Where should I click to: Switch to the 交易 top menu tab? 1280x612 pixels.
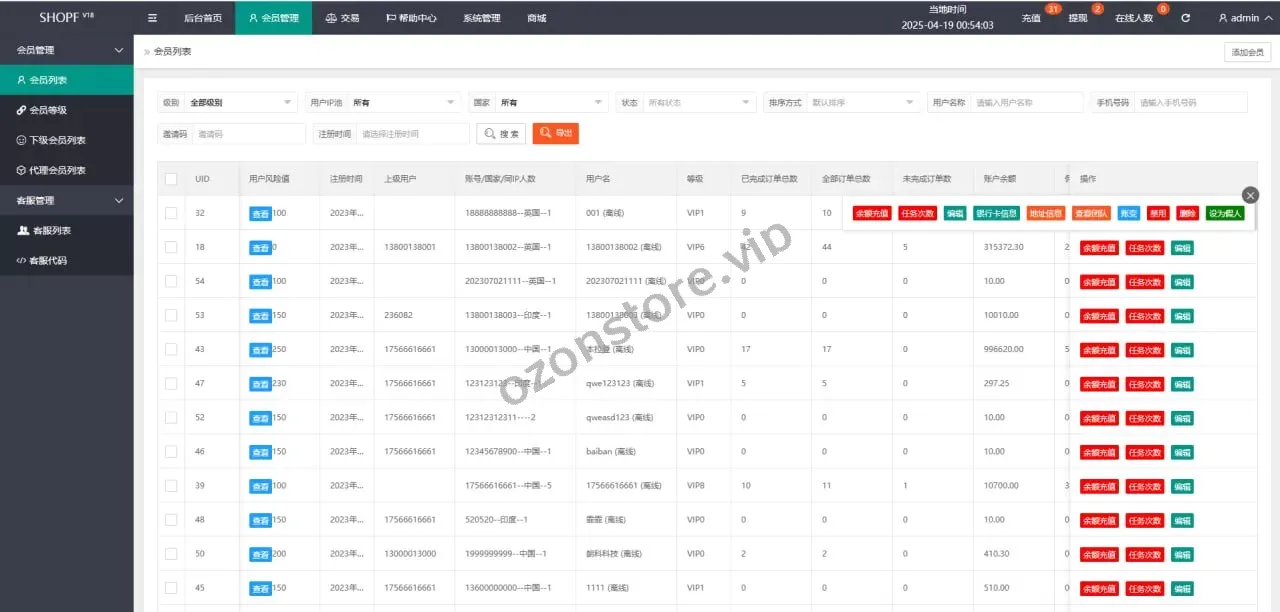tap(342, 18)
